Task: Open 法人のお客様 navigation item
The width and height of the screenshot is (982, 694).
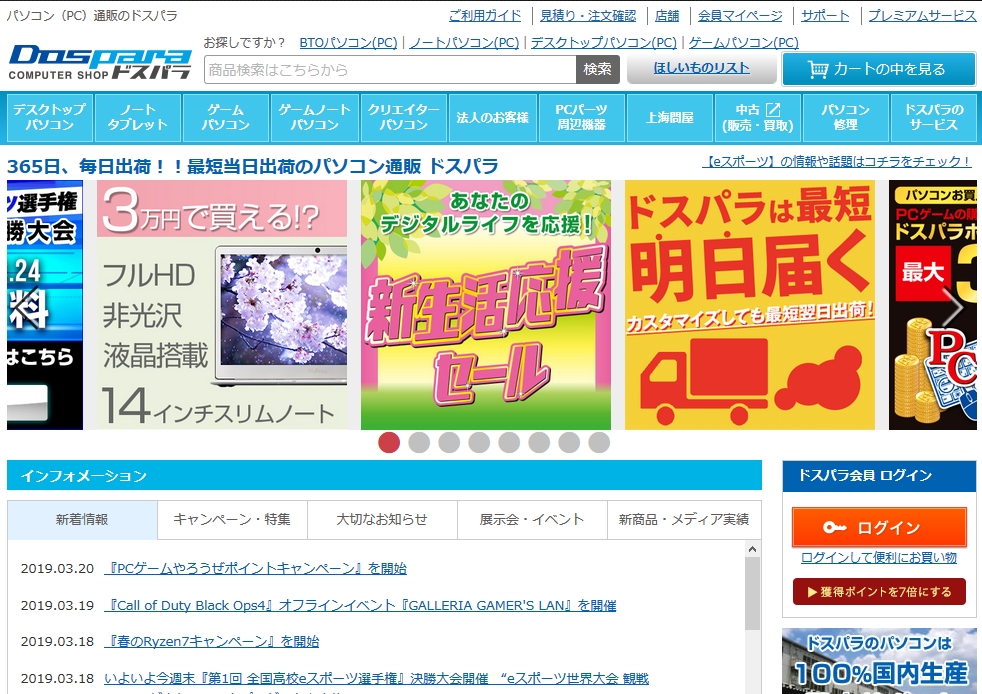Action: click(x=493, y=117)
